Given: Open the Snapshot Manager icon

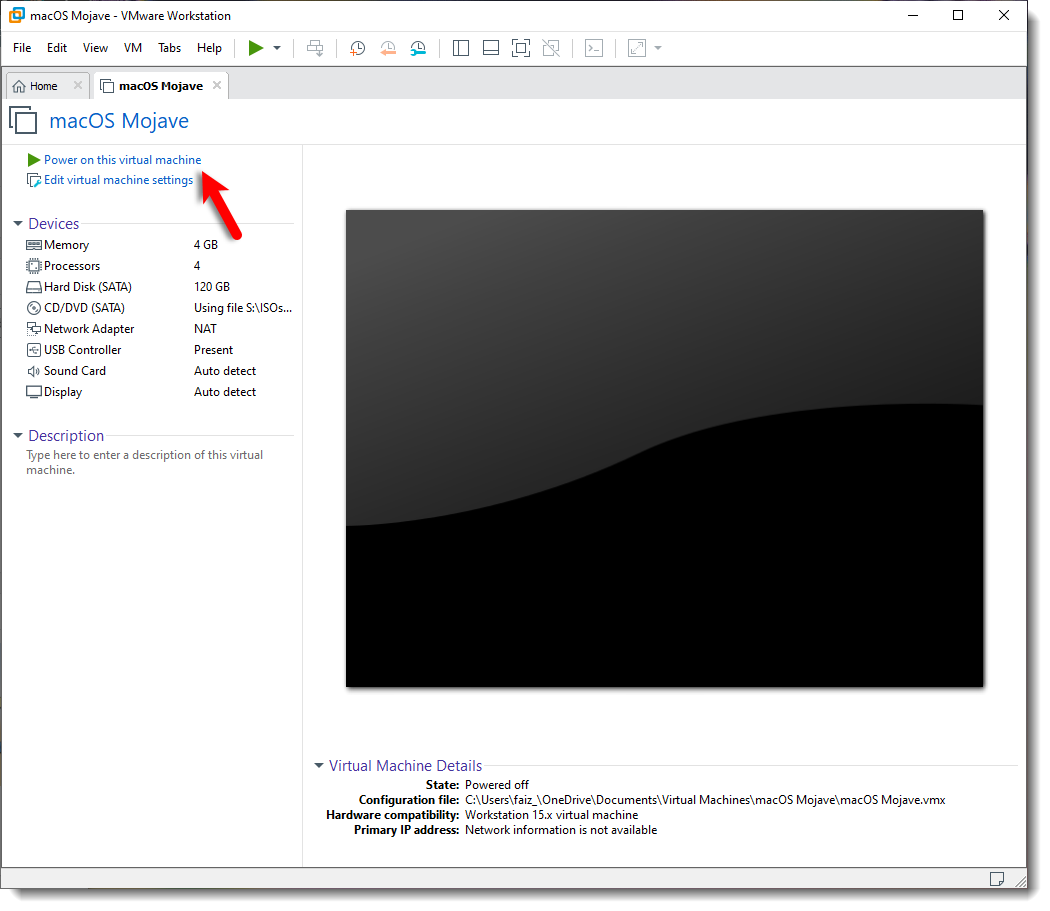Looking at the screenshot, I should tap(418, 48).
